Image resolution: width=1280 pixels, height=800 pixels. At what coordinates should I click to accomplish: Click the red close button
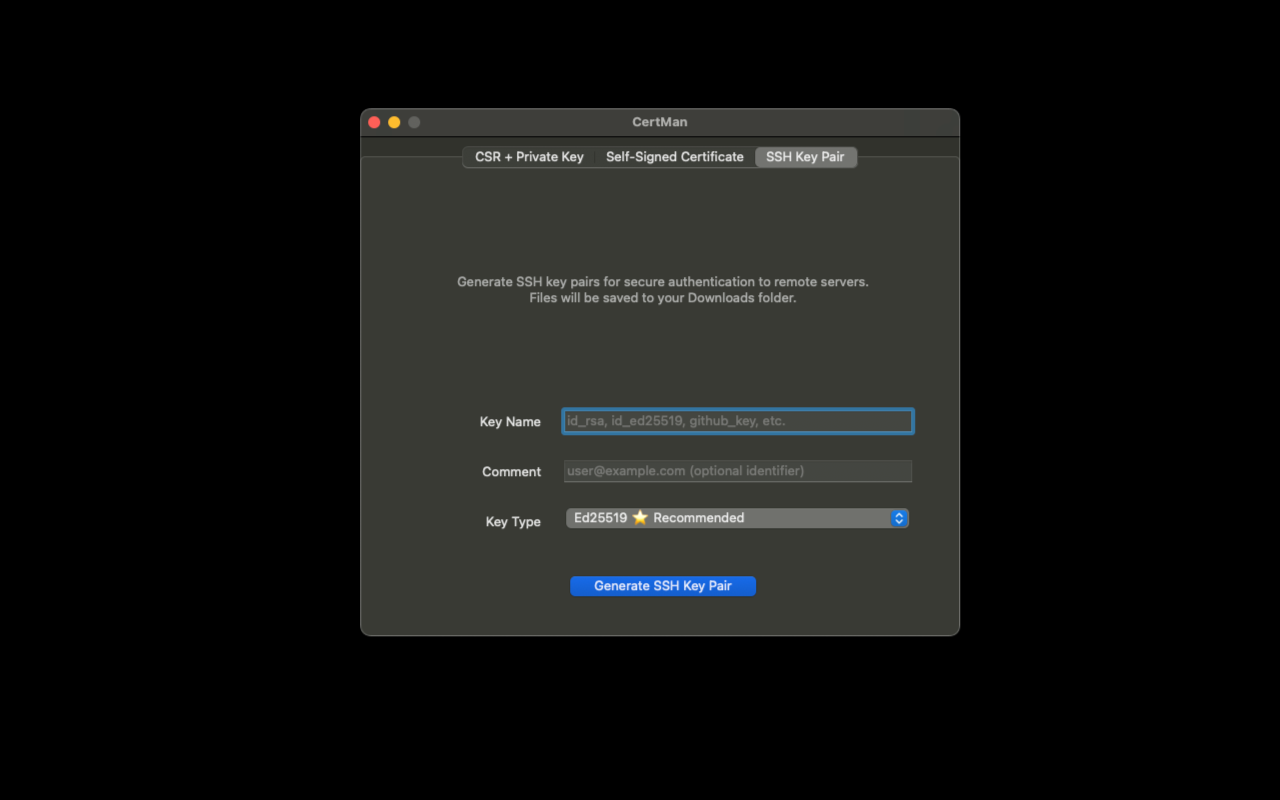click(373, 121)
